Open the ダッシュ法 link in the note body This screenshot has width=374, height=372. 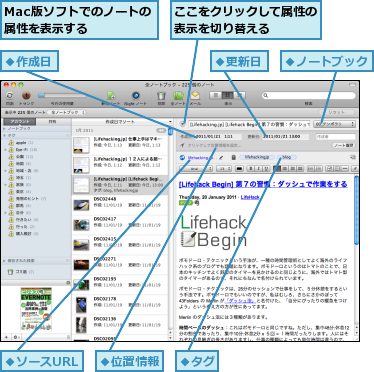click(241, 301)
